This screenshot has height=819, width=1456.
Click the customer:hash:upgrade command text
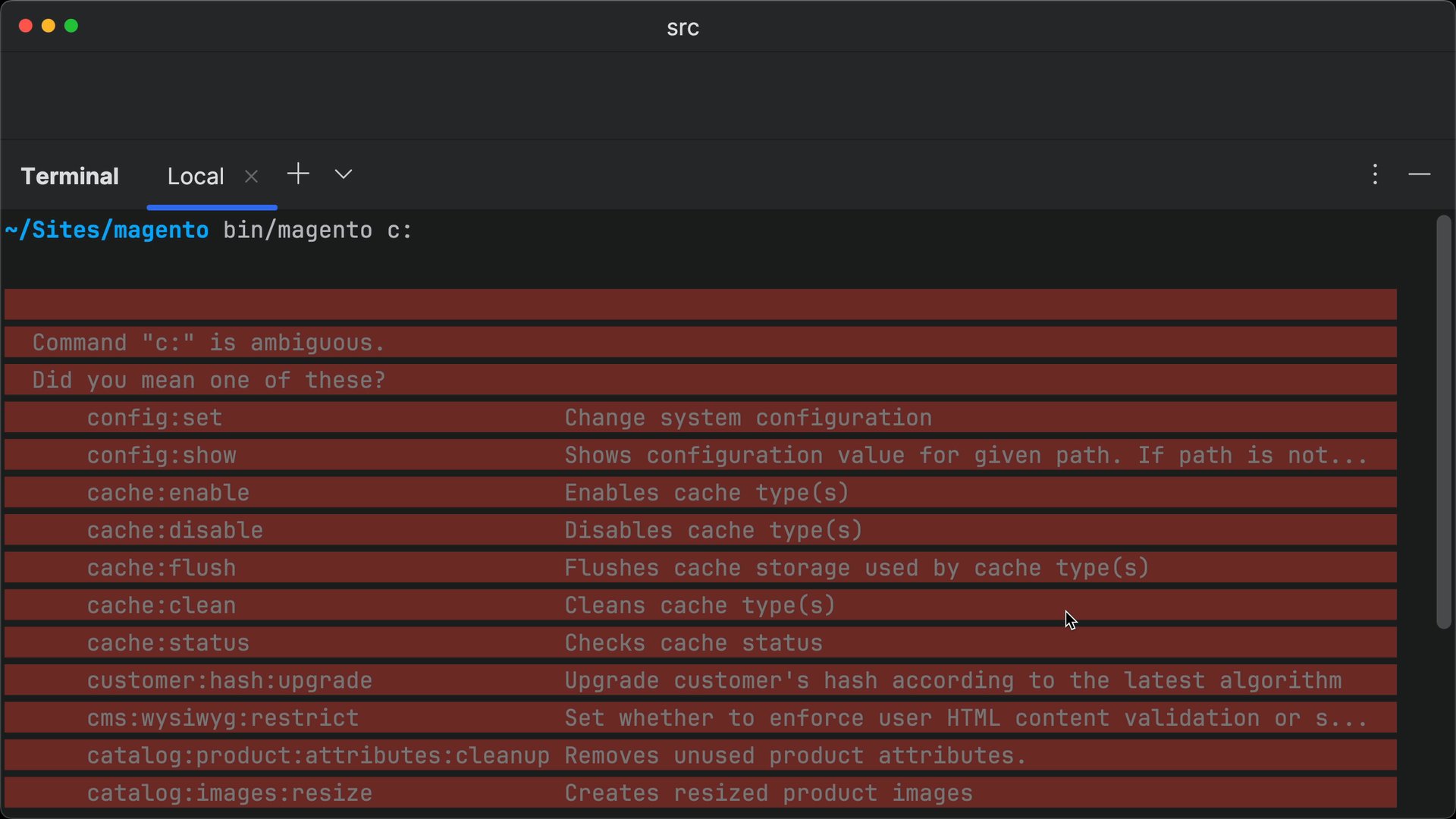click(x=230, y=680)
